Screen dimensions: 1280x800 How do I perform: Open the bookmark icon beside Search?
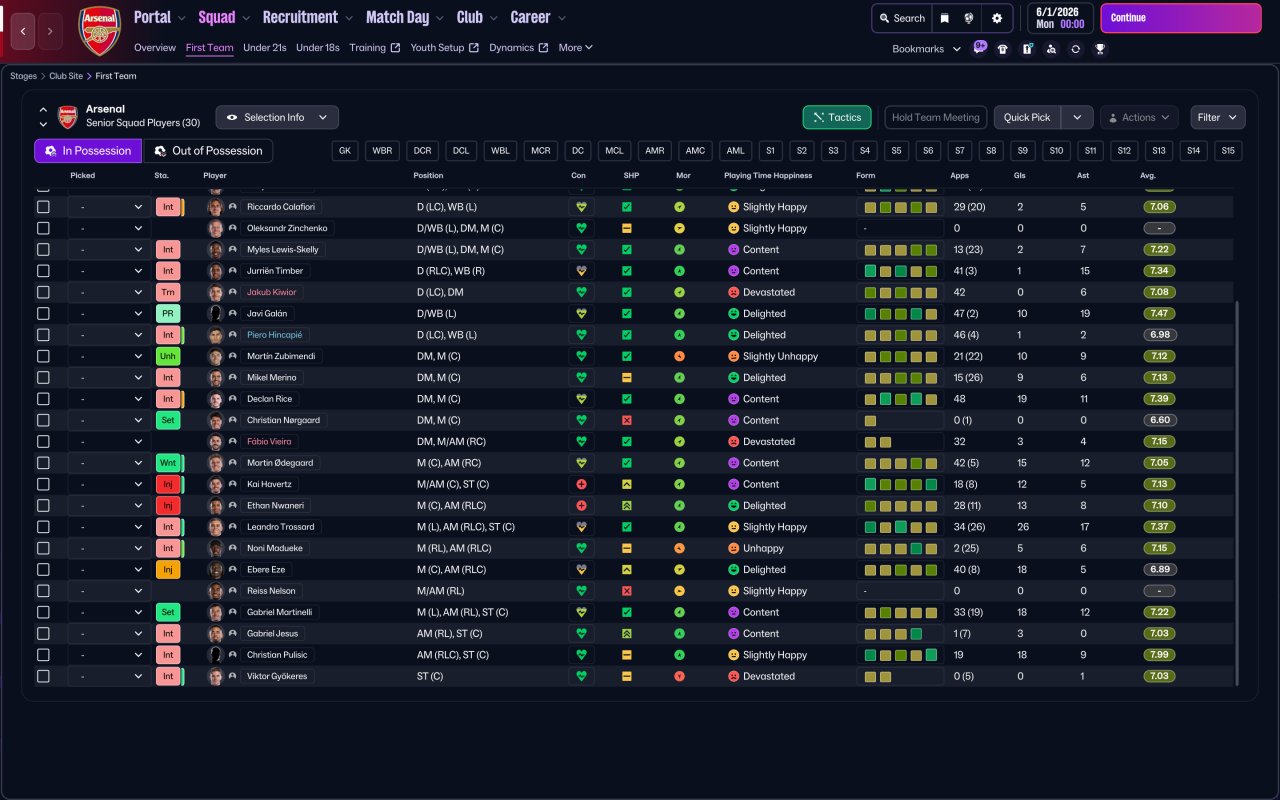[x=944, y=18]
